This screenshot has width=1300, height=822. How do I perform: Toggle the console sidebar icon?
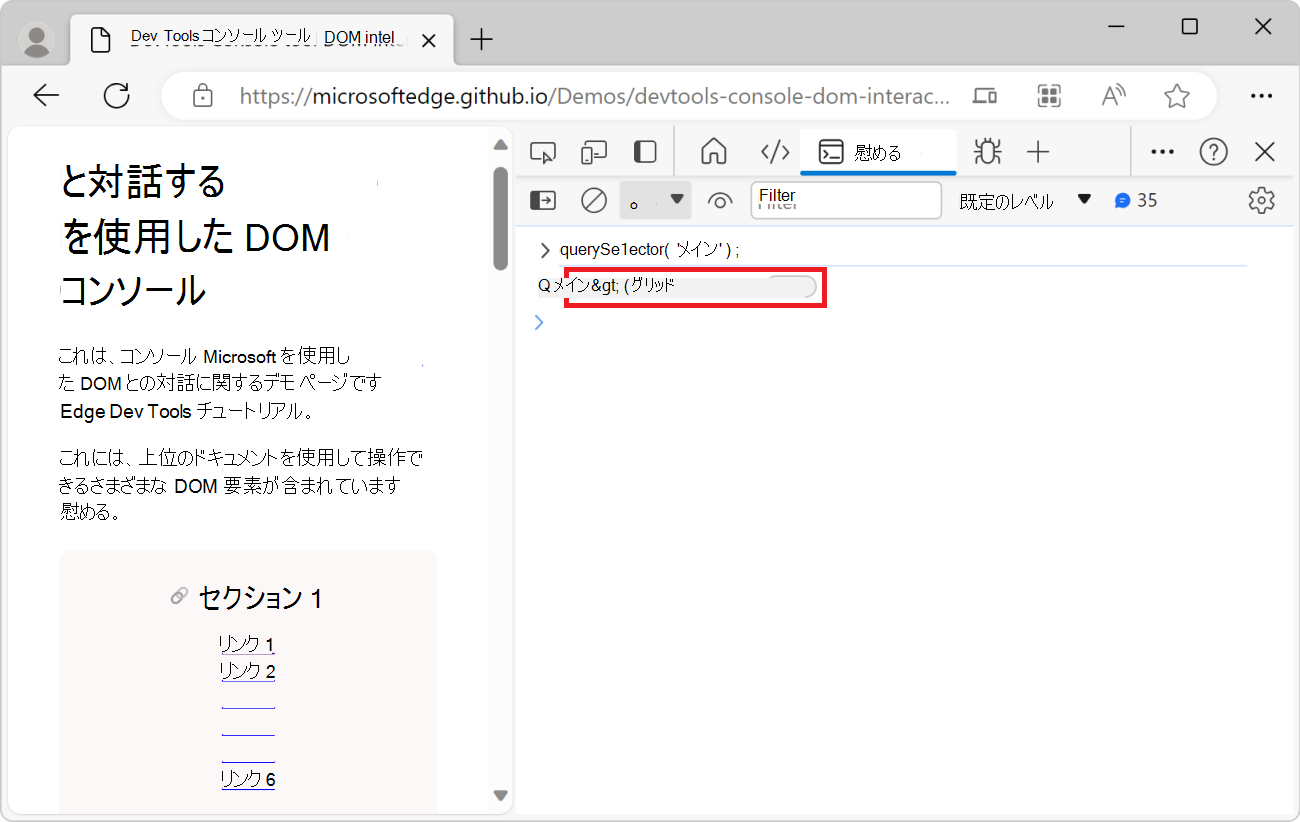coord(542,200)
